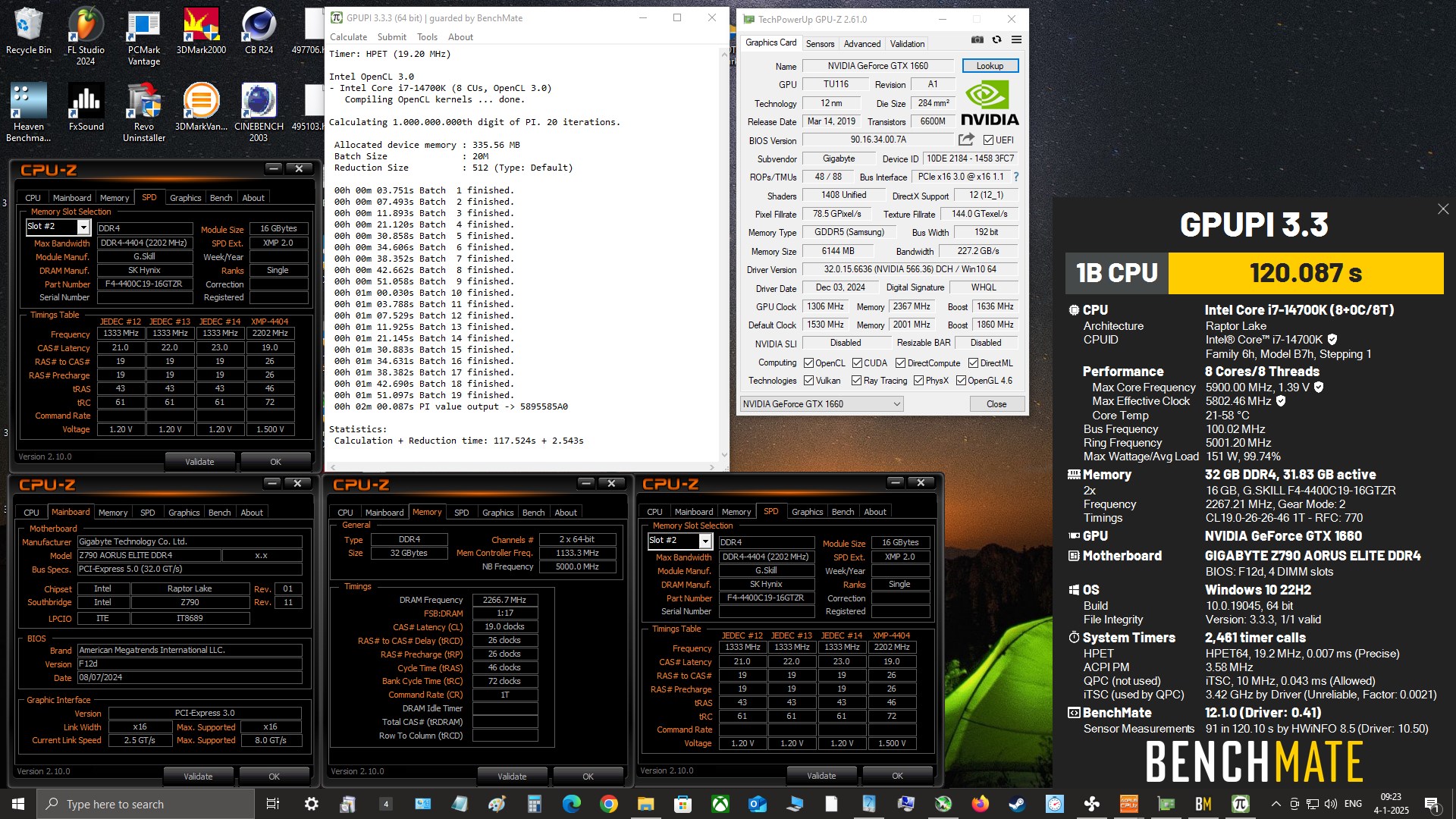Click the System Timers clock icon in BenchMate
1456x819 pixels.
(1074, 638)
